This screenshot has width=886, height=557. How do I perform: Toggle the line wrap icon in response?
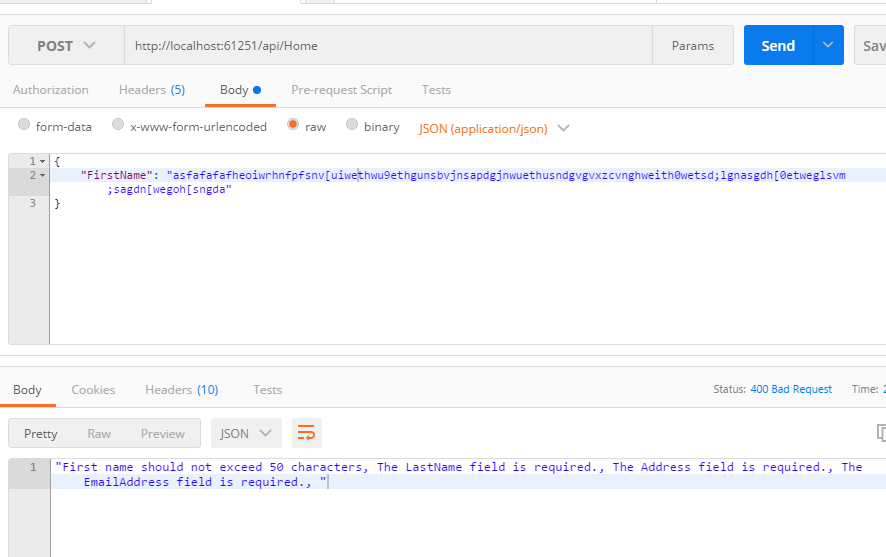pos(307,433)
